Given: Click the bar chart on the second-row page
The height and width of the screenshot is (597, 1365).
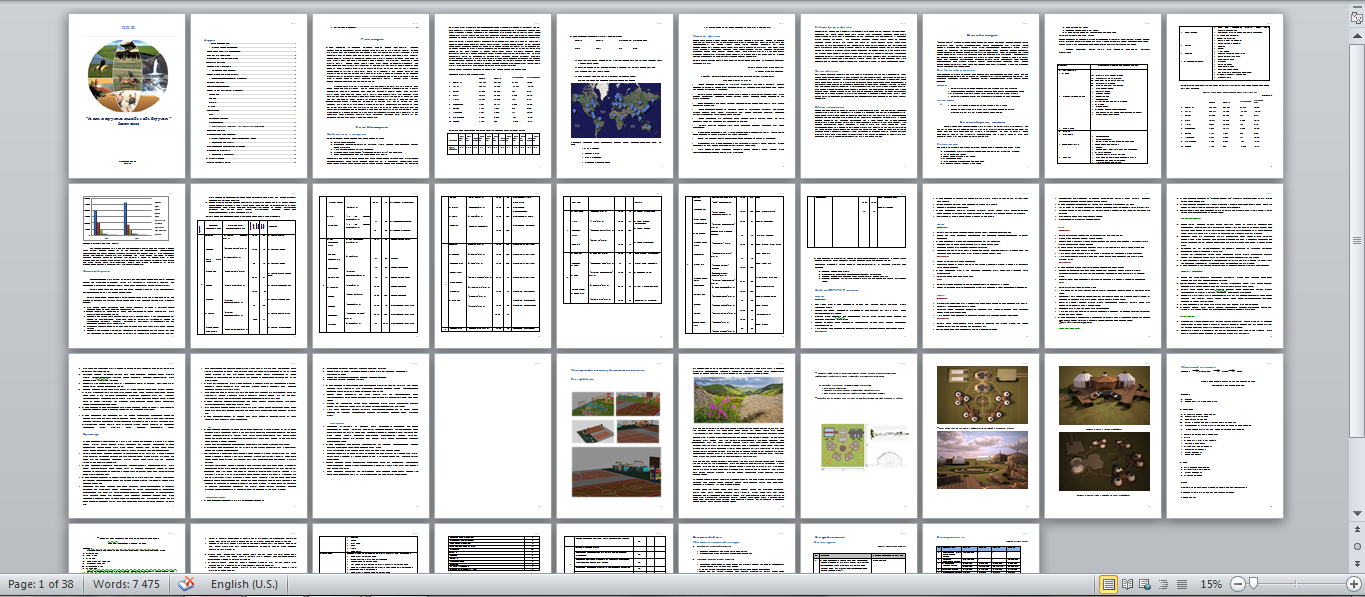Looking at the screenshot, I should click(126, 218).
